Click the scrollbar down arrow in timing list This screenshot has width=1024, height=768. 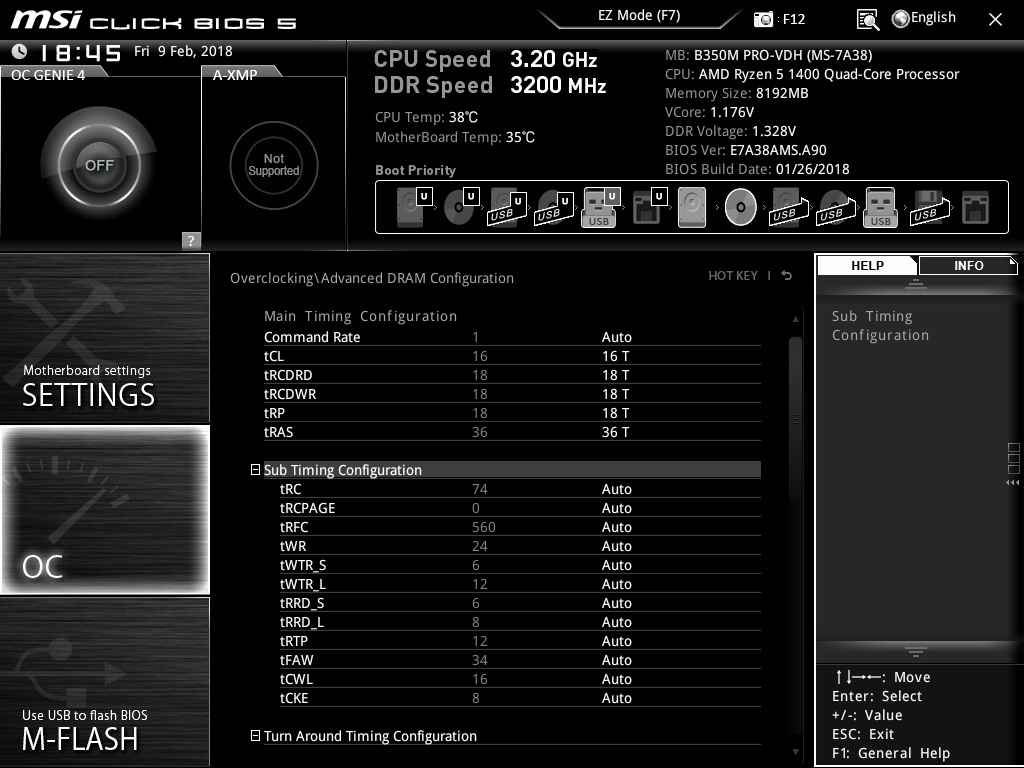tap(795, 752)
